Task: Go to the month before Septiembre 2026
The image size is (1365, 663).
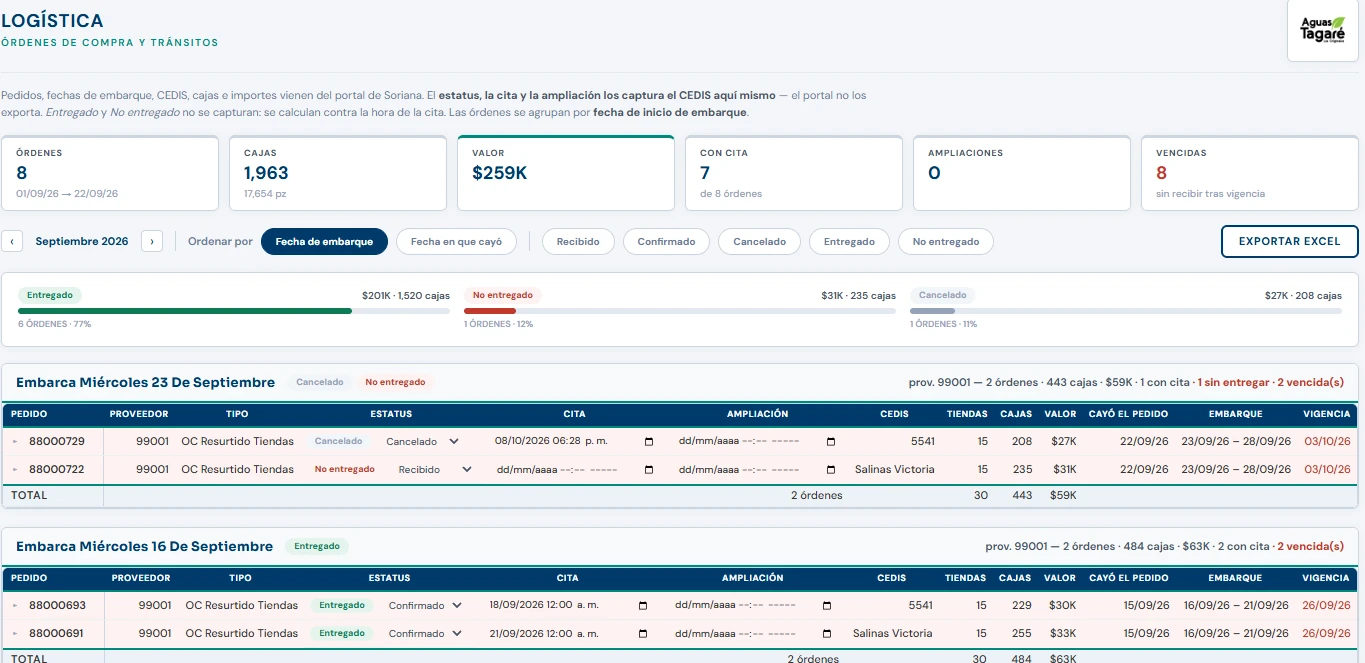Action: tap(13, 241)
